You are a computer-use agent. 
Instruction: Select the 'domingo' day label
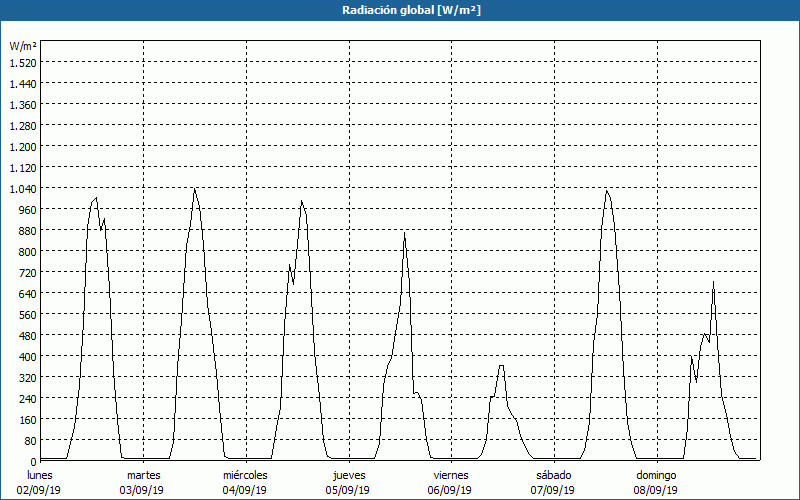click(656, 475)
